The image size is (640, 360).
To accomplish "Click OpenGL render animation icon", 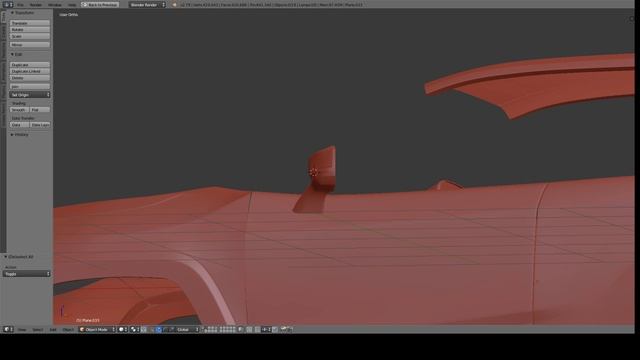I will coord(290,329).
